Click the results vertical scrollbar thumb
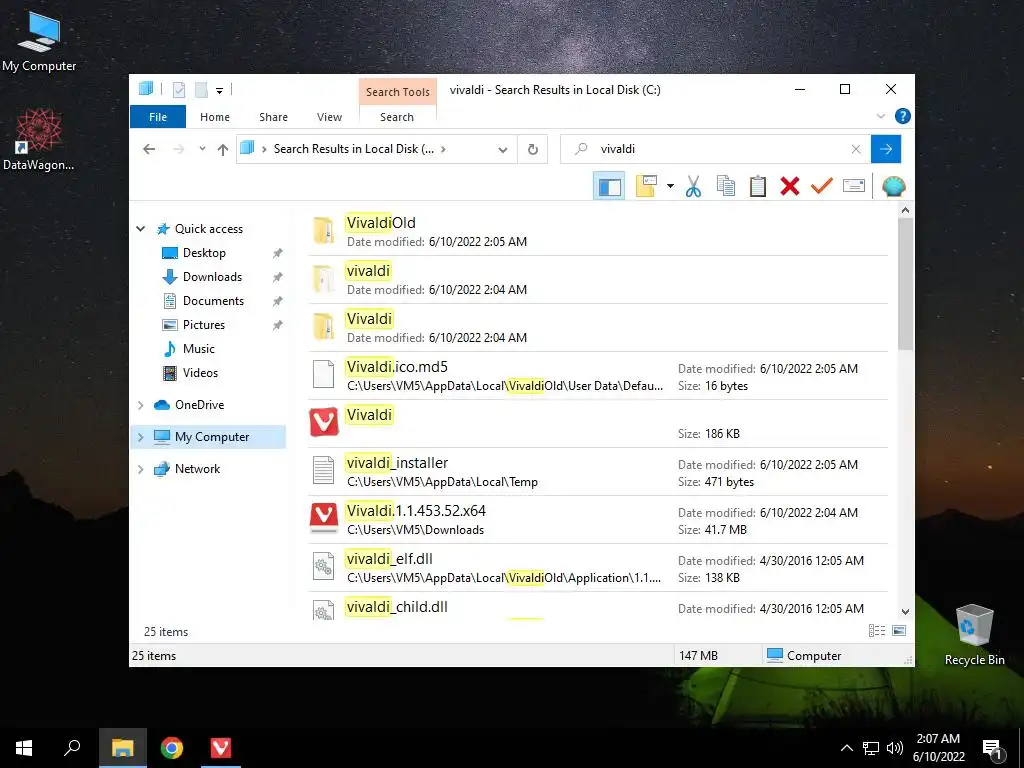Image resolution: width=1024 pixels, height=768 pixels. [x=905, y=283]
